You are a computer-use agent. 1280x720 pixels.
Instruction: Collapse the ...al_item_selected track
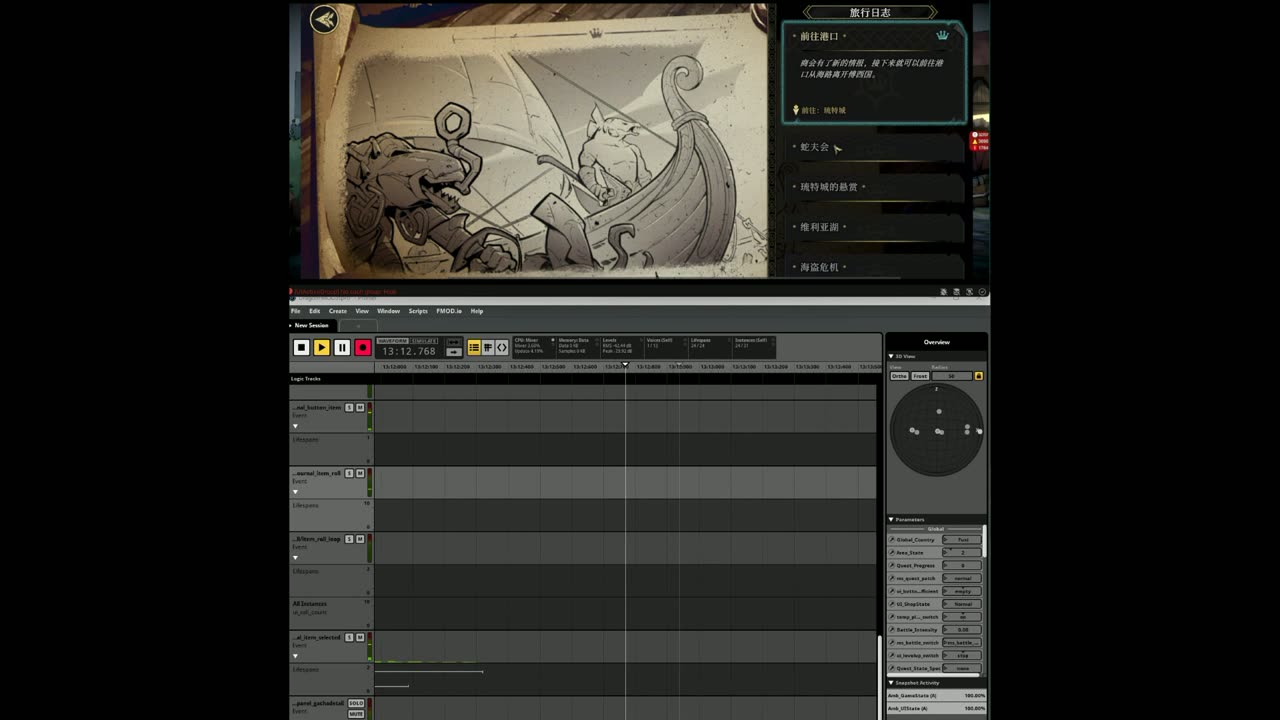click(x=295, y=656)
